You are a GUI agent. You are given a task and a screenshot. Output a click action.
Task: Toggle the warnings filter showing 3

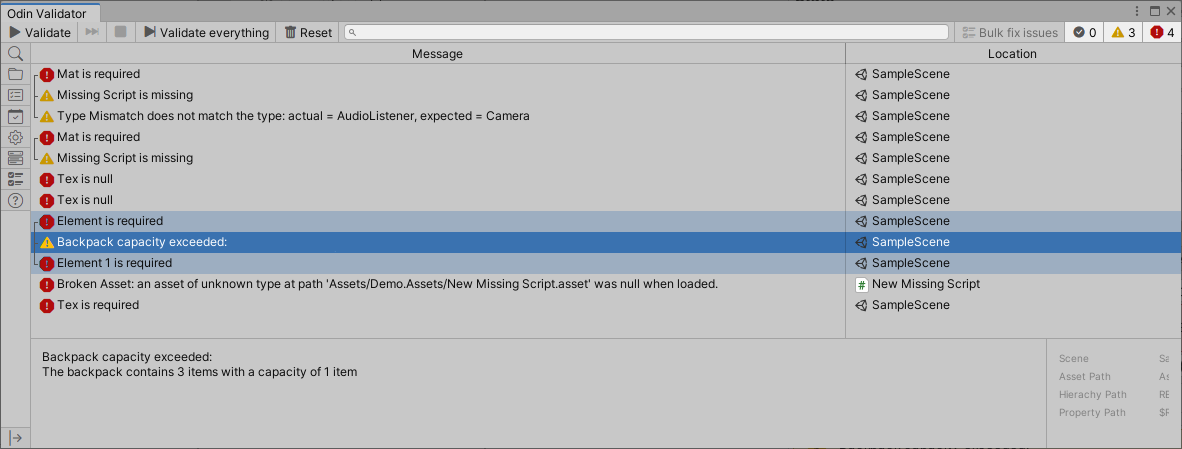tap(1123, 32)
